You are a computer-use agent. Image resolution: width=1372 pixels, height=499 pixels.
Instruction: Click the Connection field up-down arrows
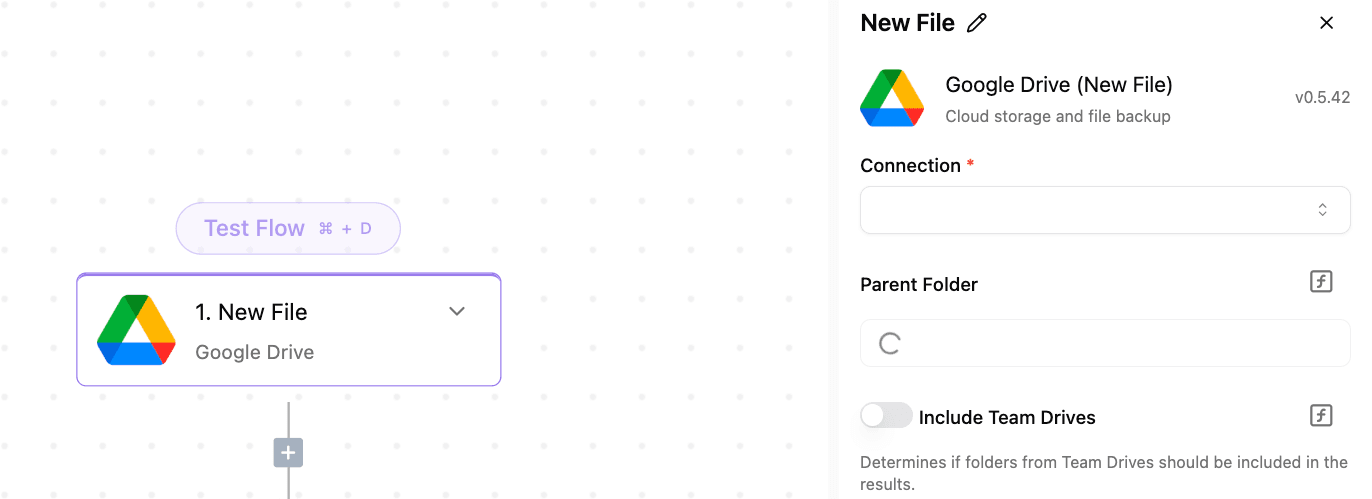pyautogui.click(x=1322, y=210)
